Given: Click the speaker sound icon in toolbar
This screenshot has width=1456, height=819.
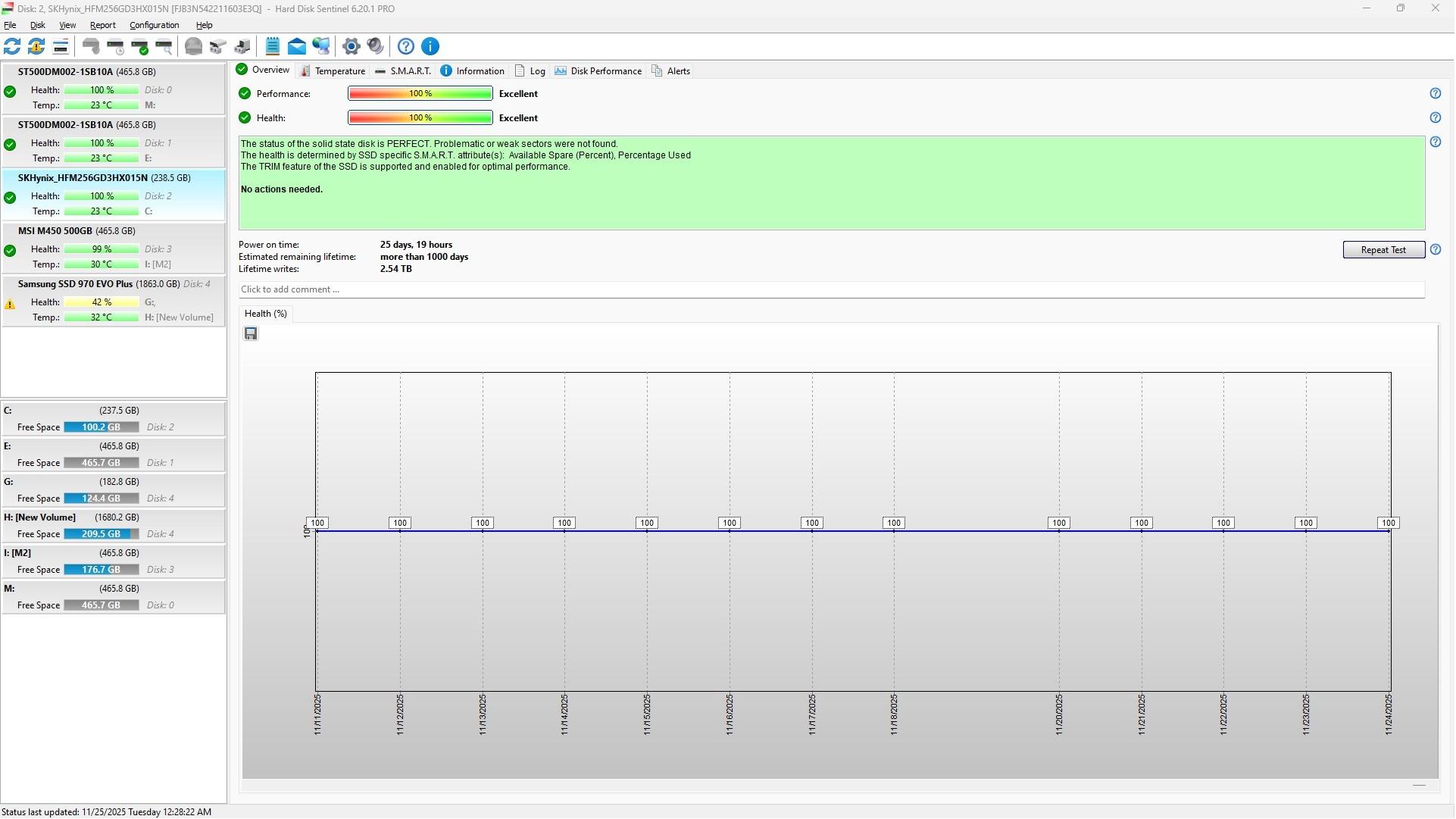Looking at the screenshot, I should point(375,46).
